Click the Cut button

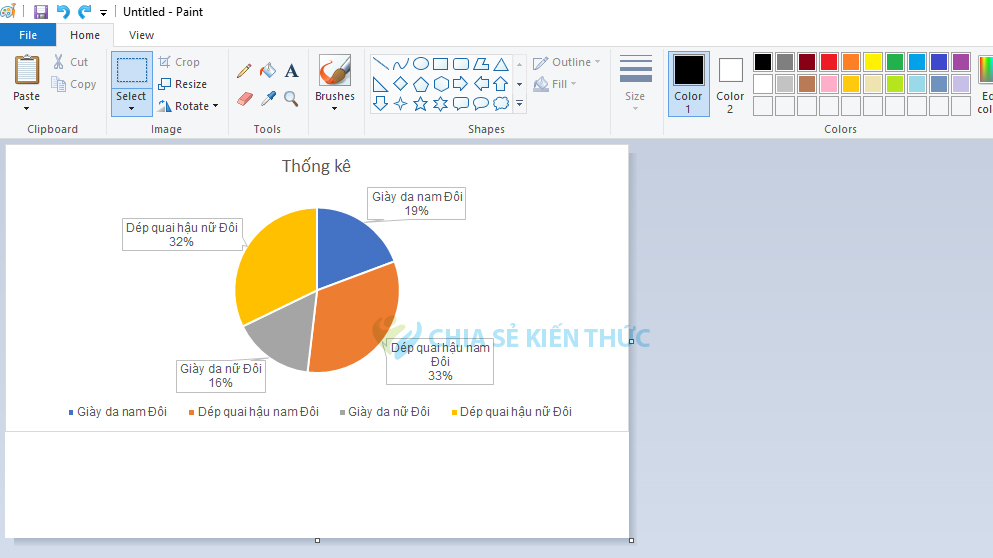(x=71, y=62)
